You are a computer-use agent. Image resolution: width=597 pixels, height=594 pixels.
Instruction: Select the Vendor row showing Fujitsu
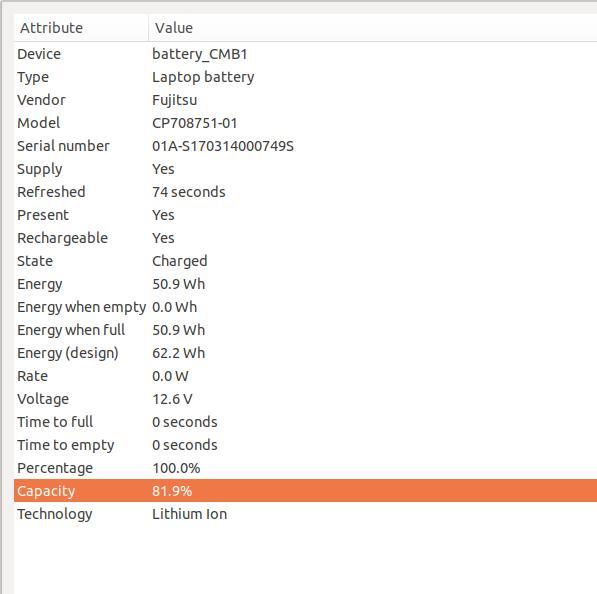pyautogui.click(x=305, y=100)
